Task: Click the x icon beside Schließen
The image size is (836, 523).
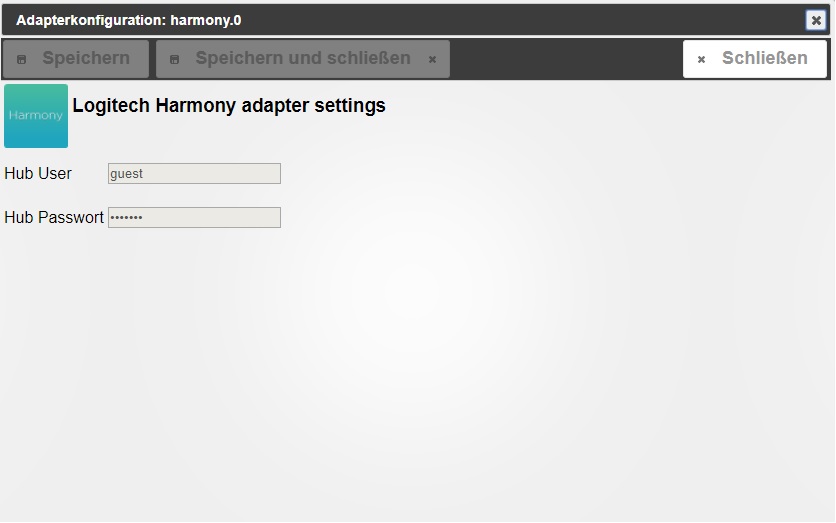Action: pos(701,60)
